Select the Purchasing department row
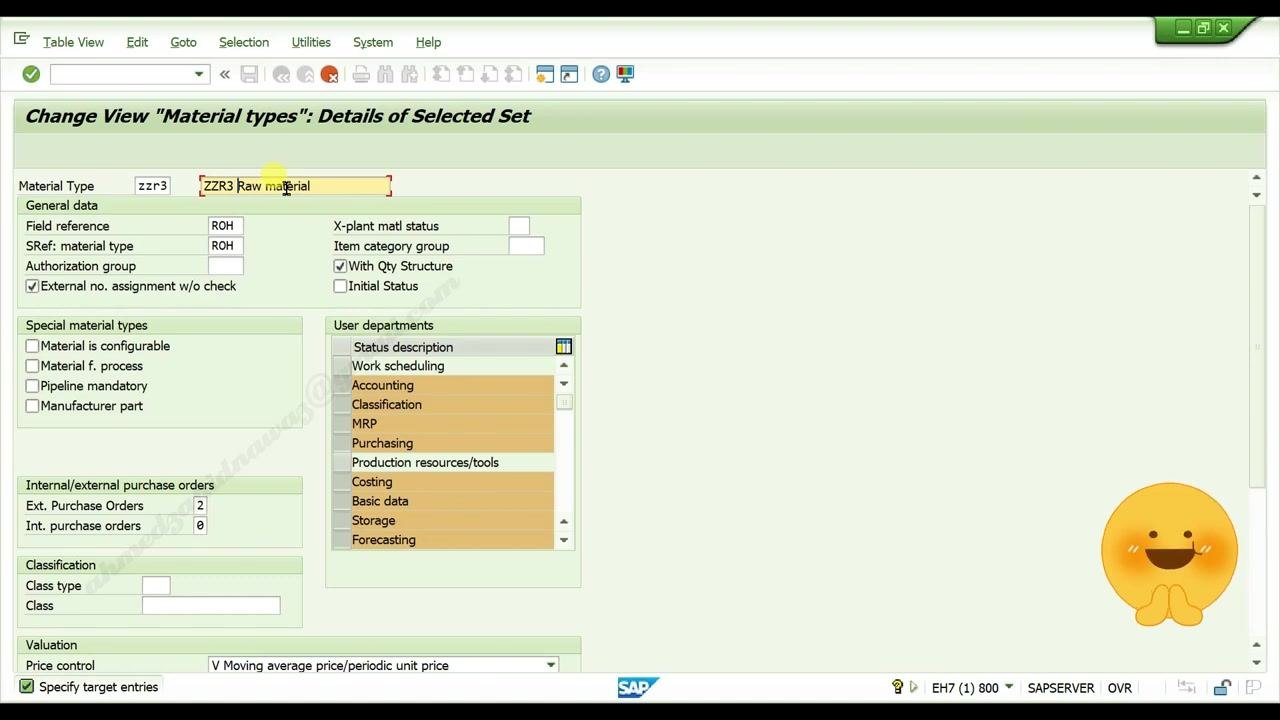The height and width of the screenshot is (720, 1280). (443, 443)
